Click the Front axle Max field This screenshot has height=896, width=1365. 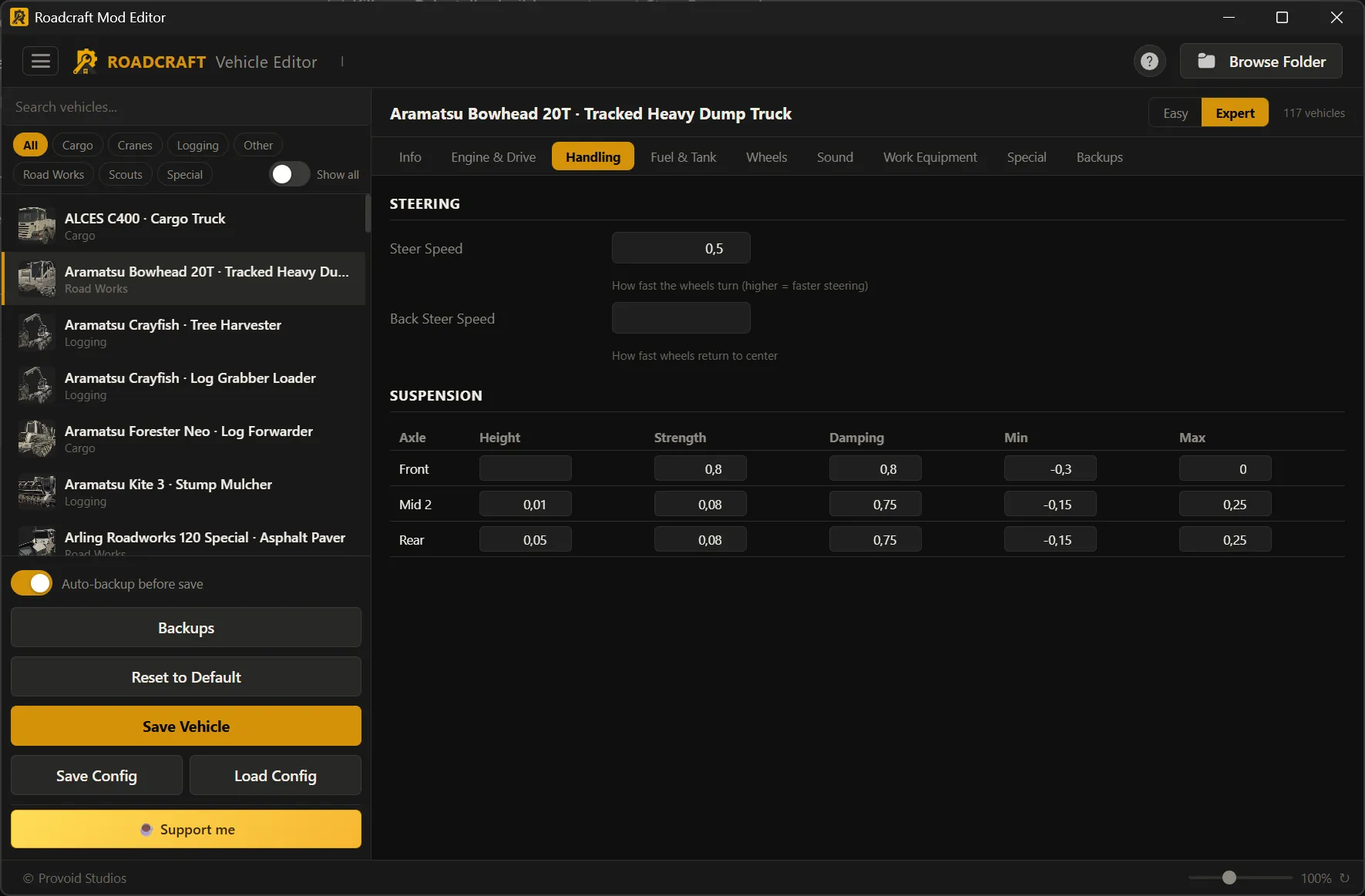(1225, 468)
